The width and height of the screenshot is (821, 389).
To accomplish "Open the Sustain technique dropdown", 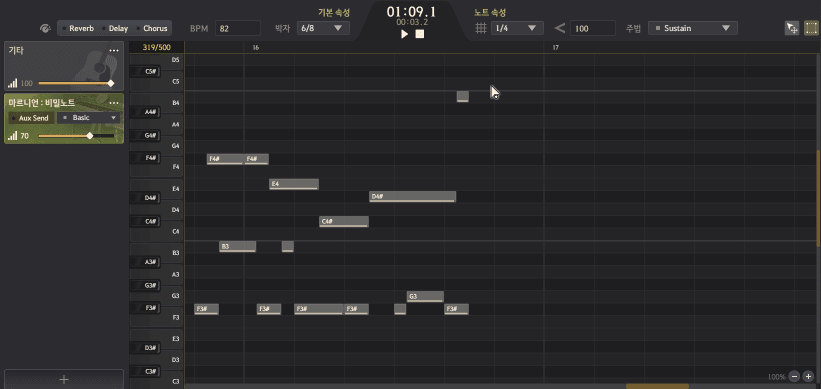I will [x=693, y=28].
